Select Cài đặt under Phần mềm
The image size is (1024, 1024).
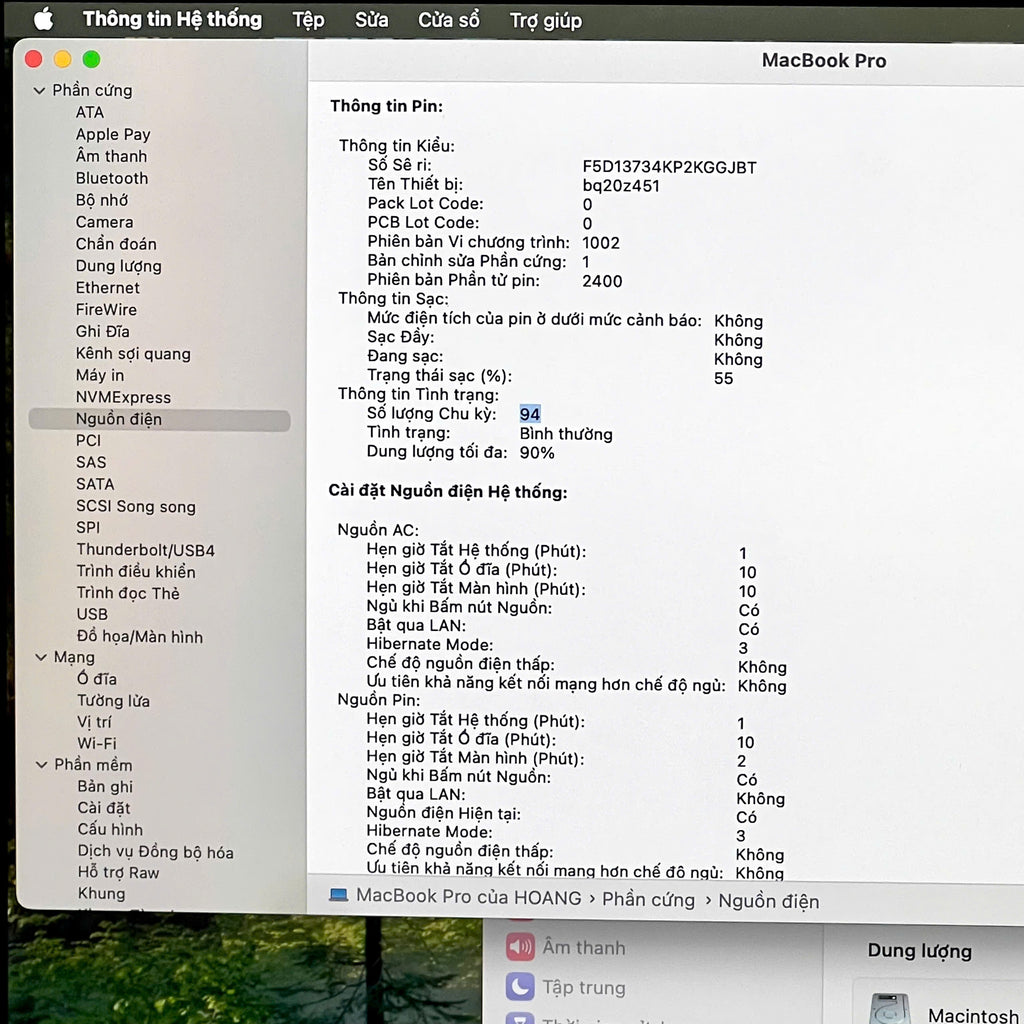point(104,808)
